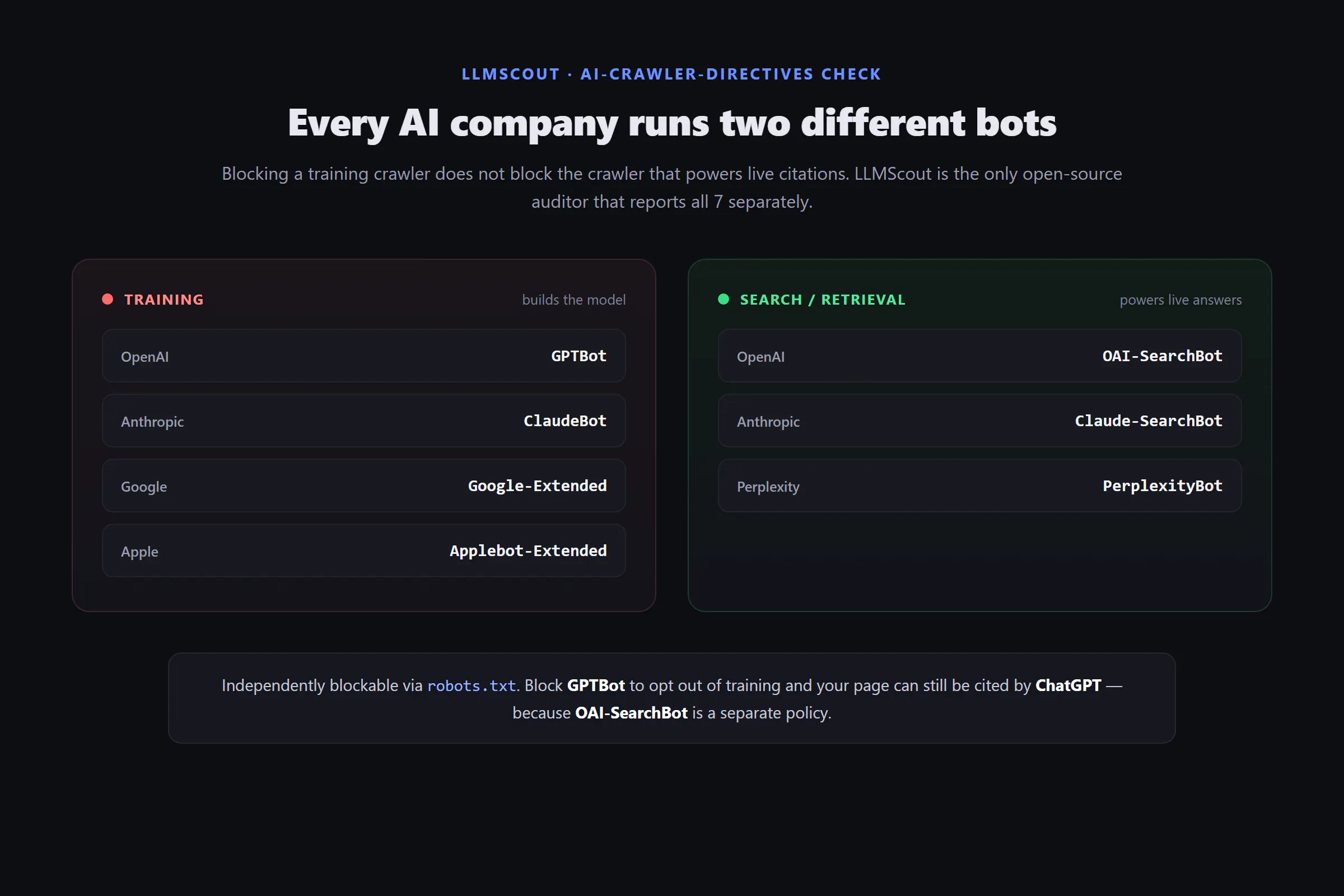Click the Apple company label

pyautogui.click(x=139, y=552)
